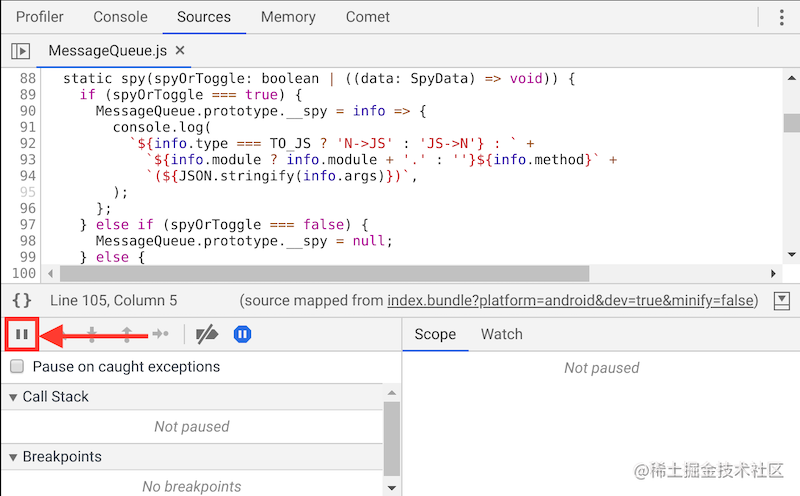Switch to the Scope pane tab
Screen dimensions: 800x496
(x=435, y=334)
